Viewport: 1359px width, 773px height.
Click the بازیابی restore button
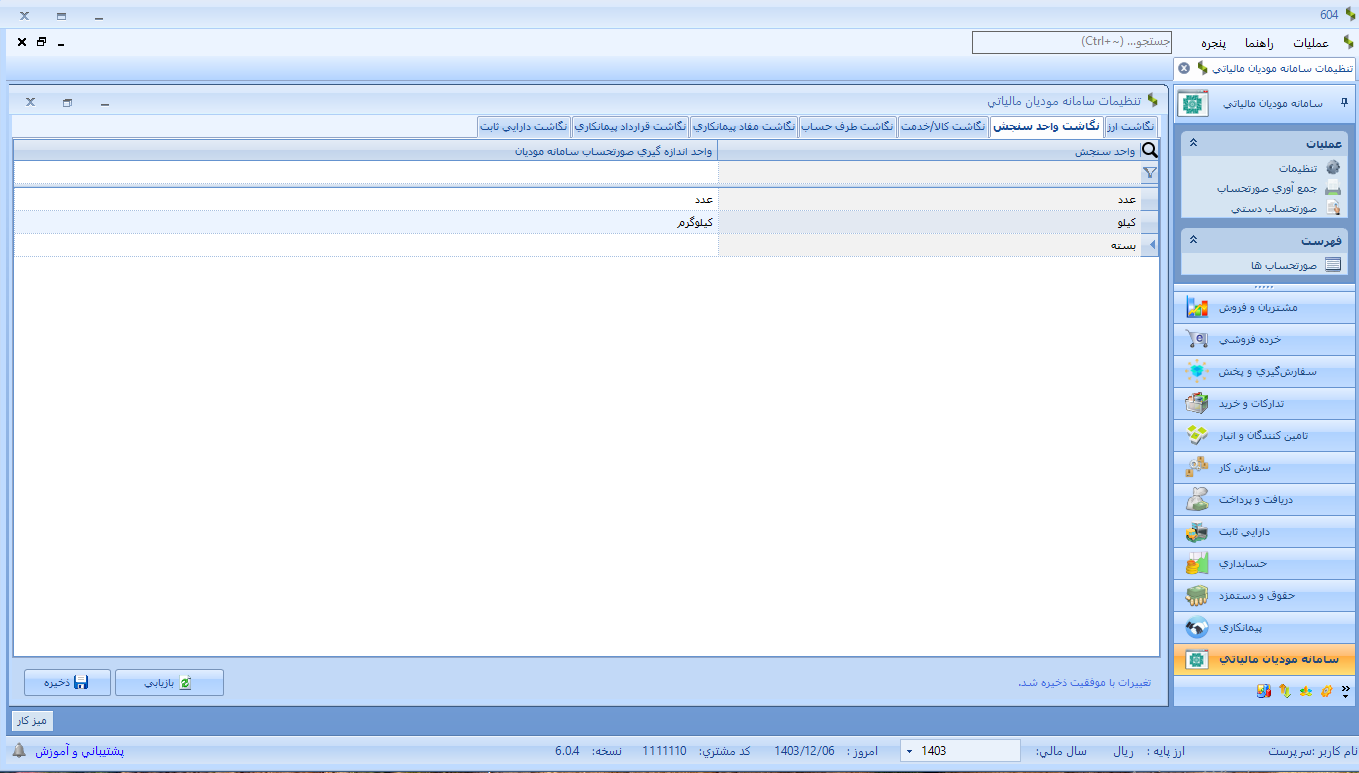click(x=169, y=682)
